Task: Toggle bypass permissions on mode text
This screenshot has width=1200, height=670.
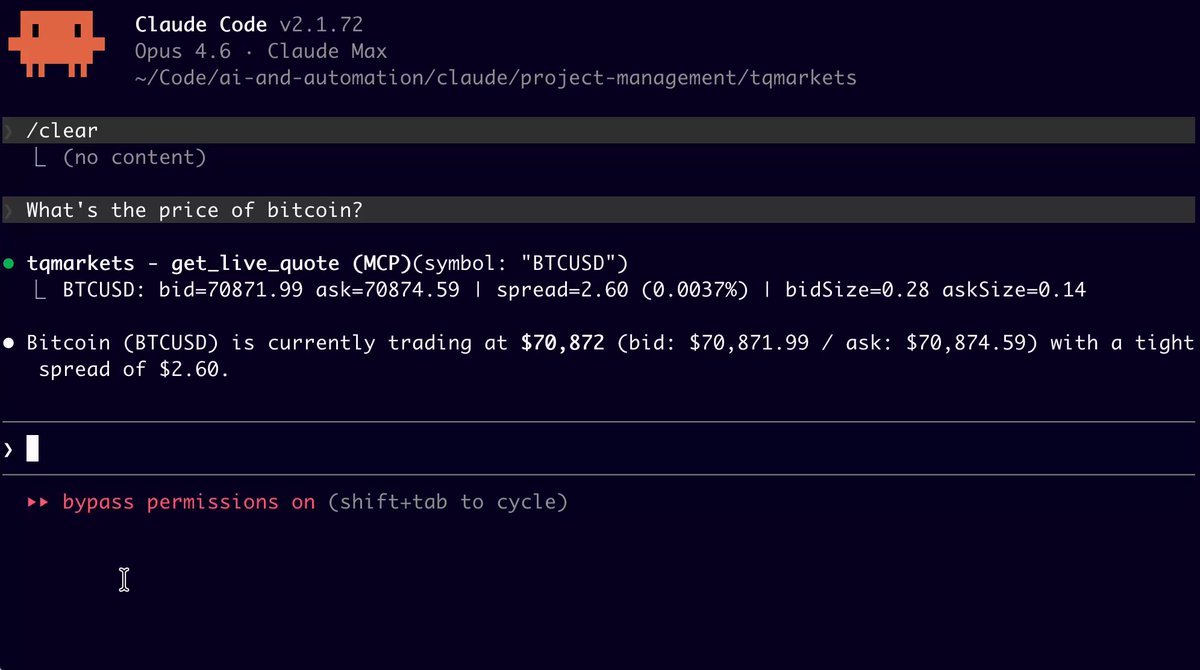Action: click(x=189, y=502)
